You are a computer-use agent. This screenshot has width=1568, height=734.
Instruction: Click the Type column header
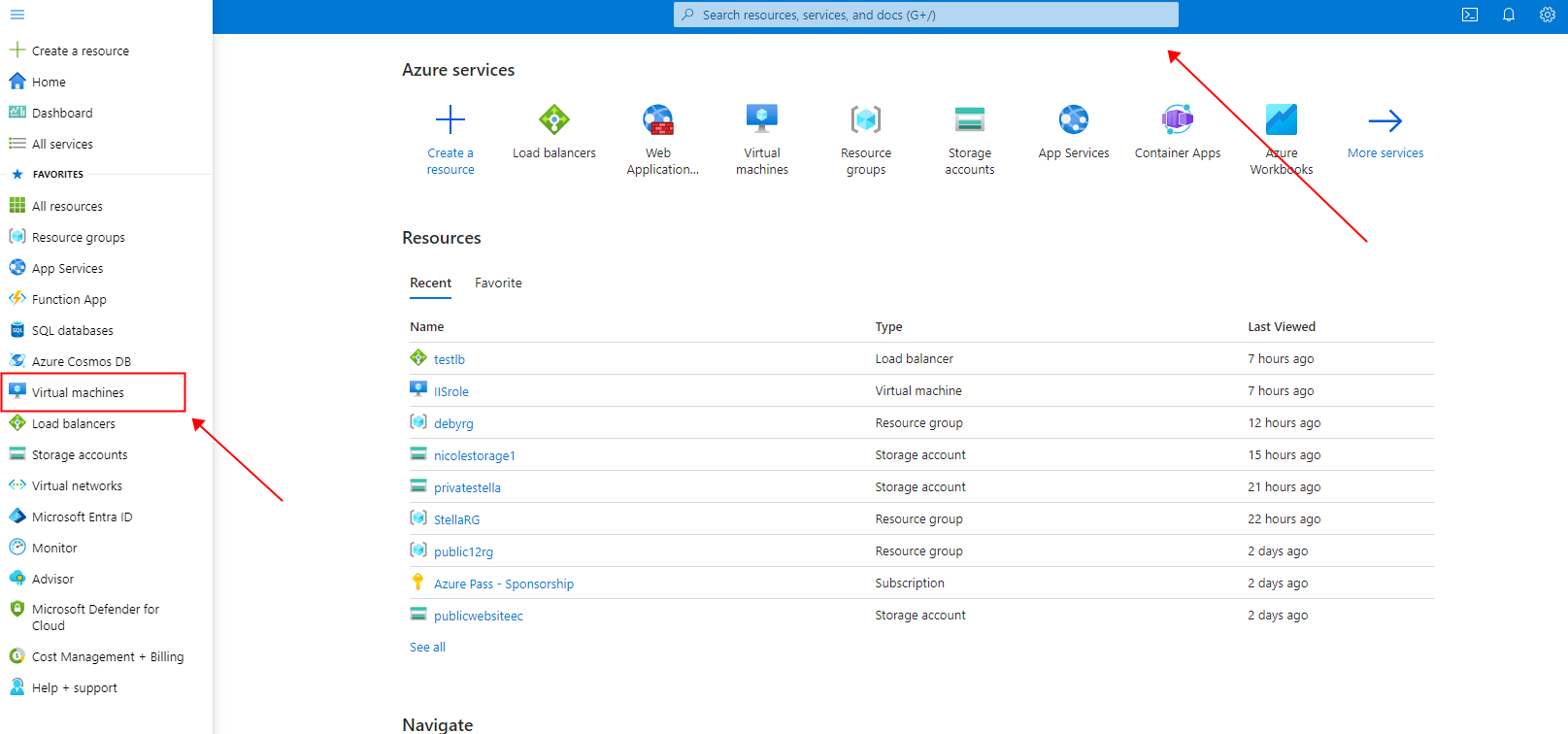[x=888, y=327]
